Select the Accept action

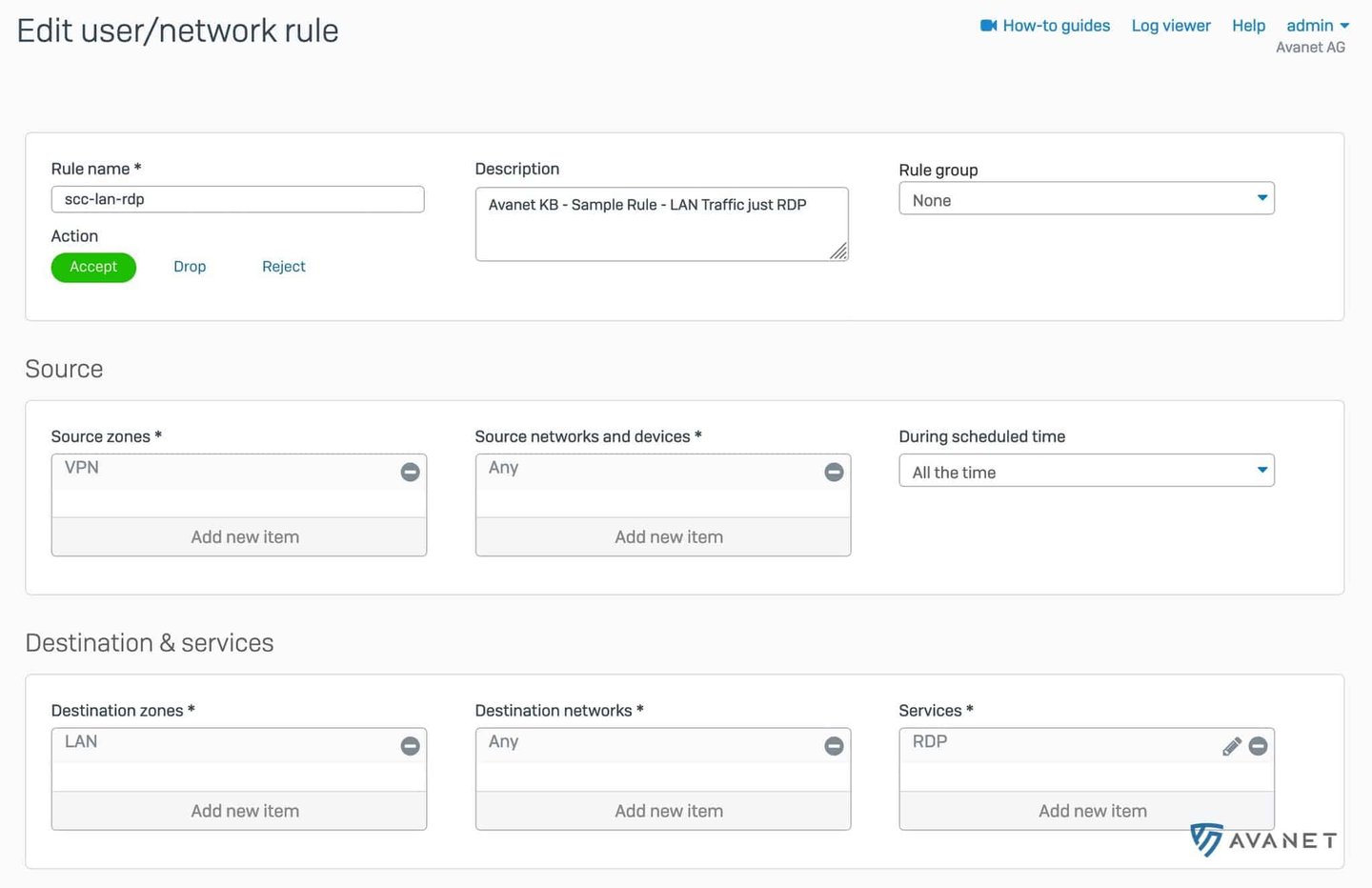[x=93, y=267]
